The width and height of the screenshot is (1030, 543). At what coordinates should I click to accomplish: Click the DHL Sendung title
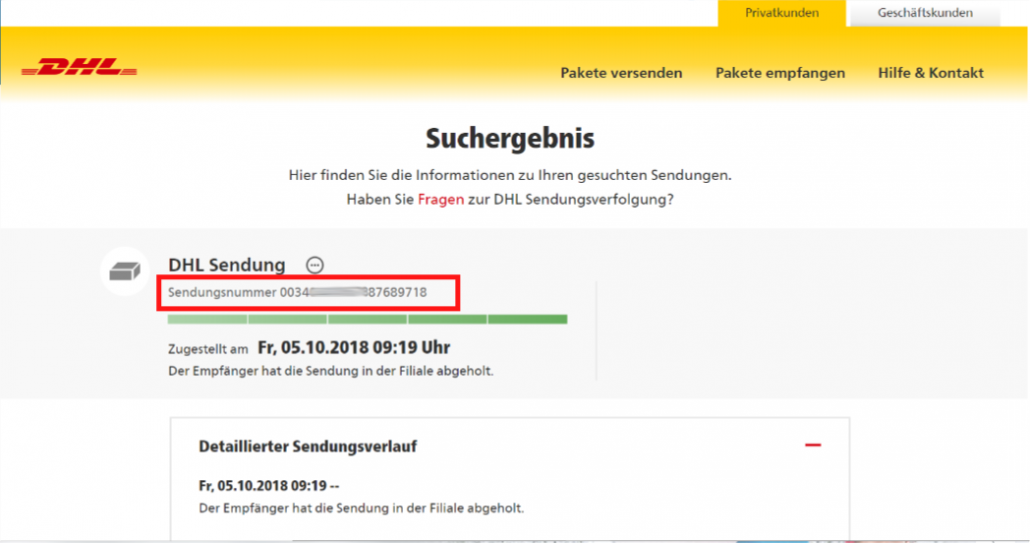tap(227, 265)
